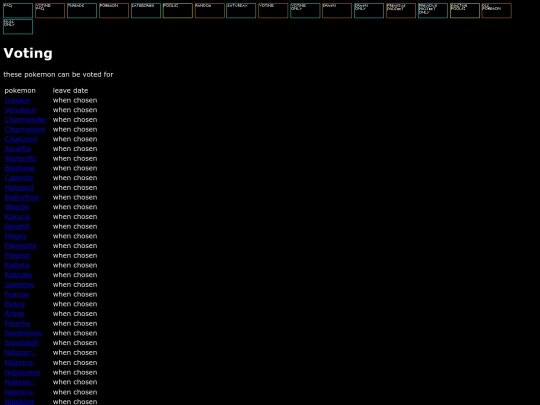Screen dimensions: 540x405
Task: Follow the Wartortle link
Action: coord(20,158)
